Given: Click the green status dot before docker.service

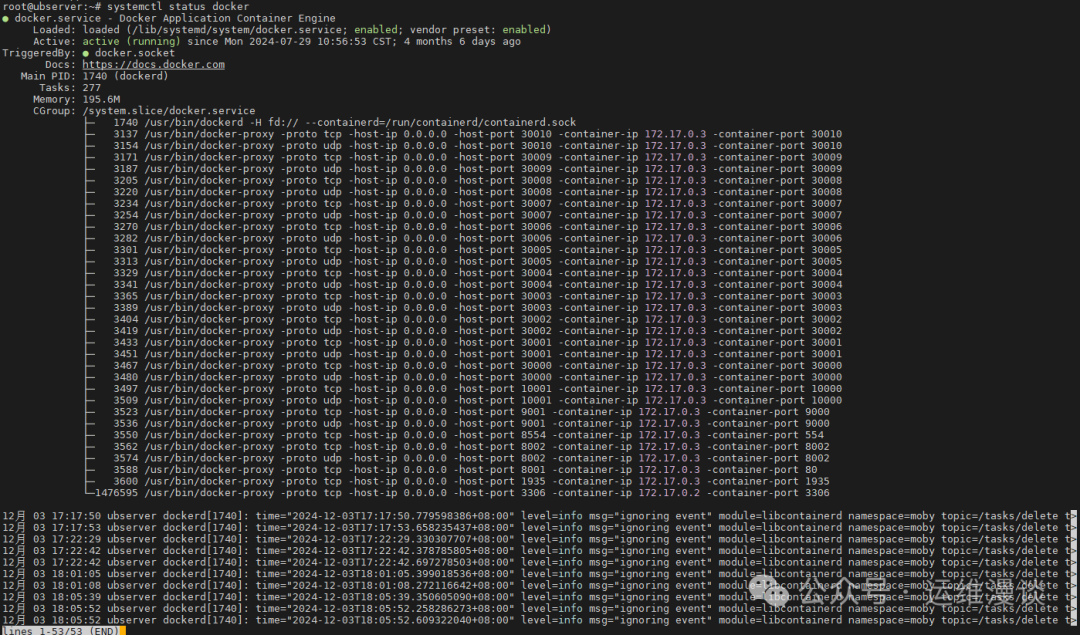Looking at the screenshot, I should 6,19.
